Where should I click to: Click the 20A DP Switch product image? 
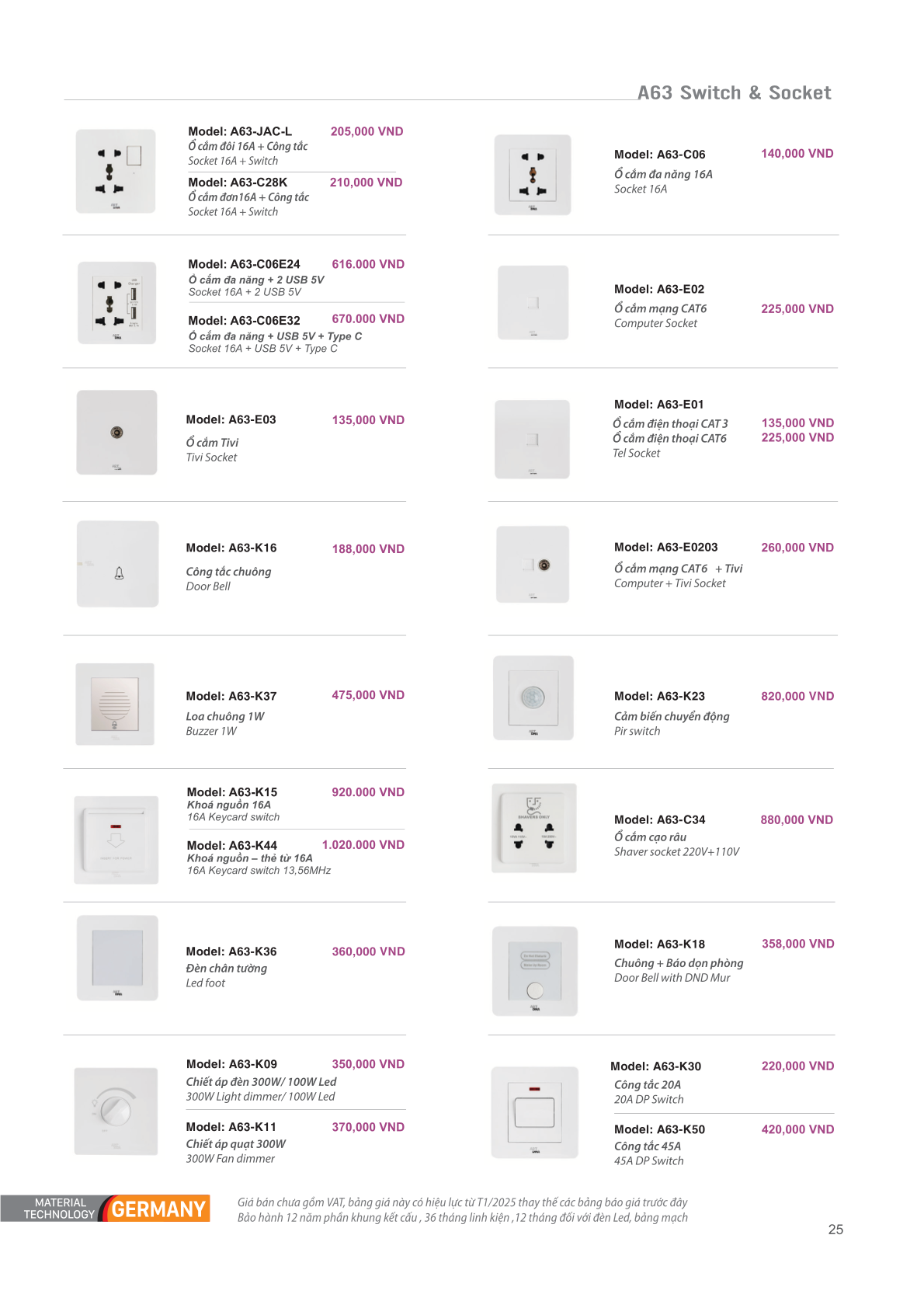pos(534,1112)
